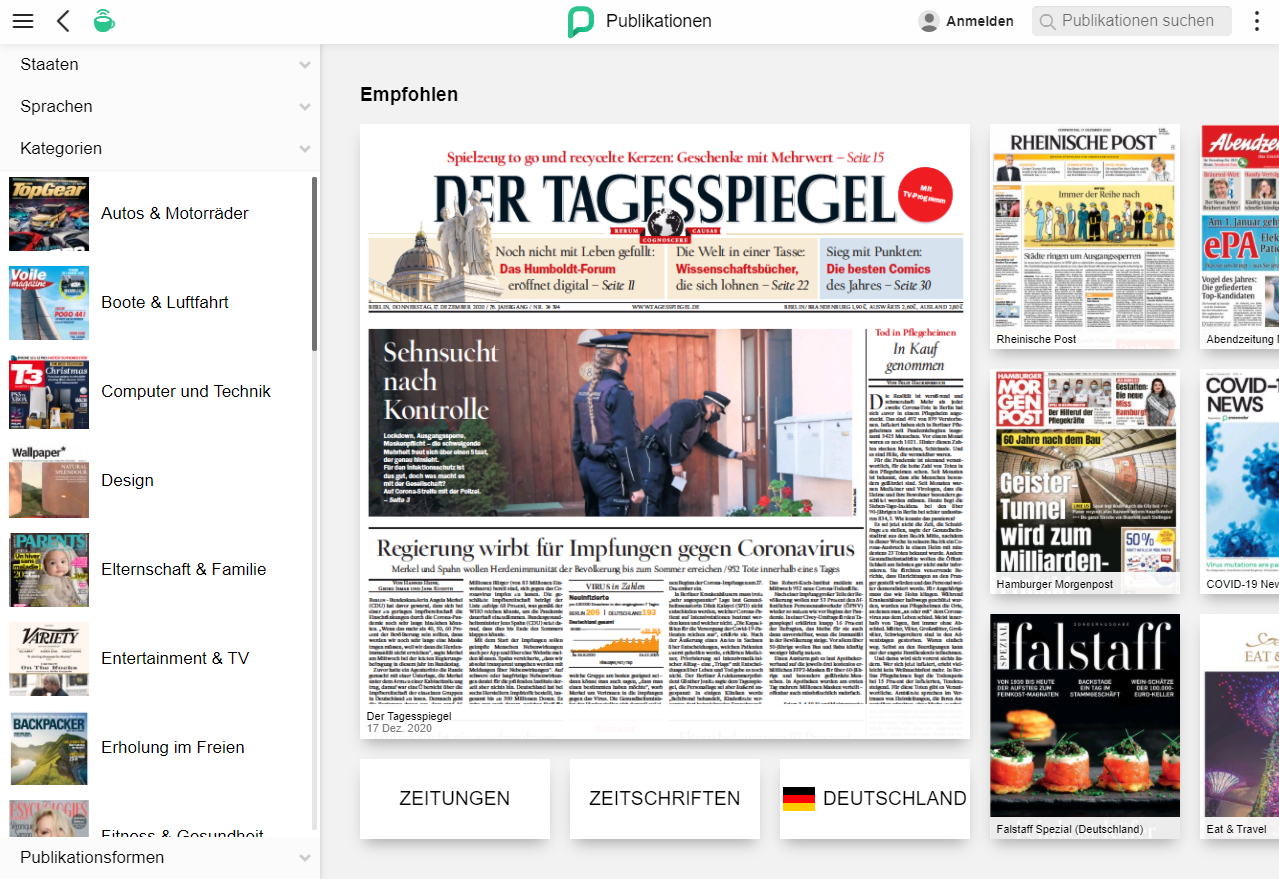Image resolution: width=1279 pixels, height=879 pixels.
Task: Select the Computer und Technik category
Action: [x=185, y=391]
